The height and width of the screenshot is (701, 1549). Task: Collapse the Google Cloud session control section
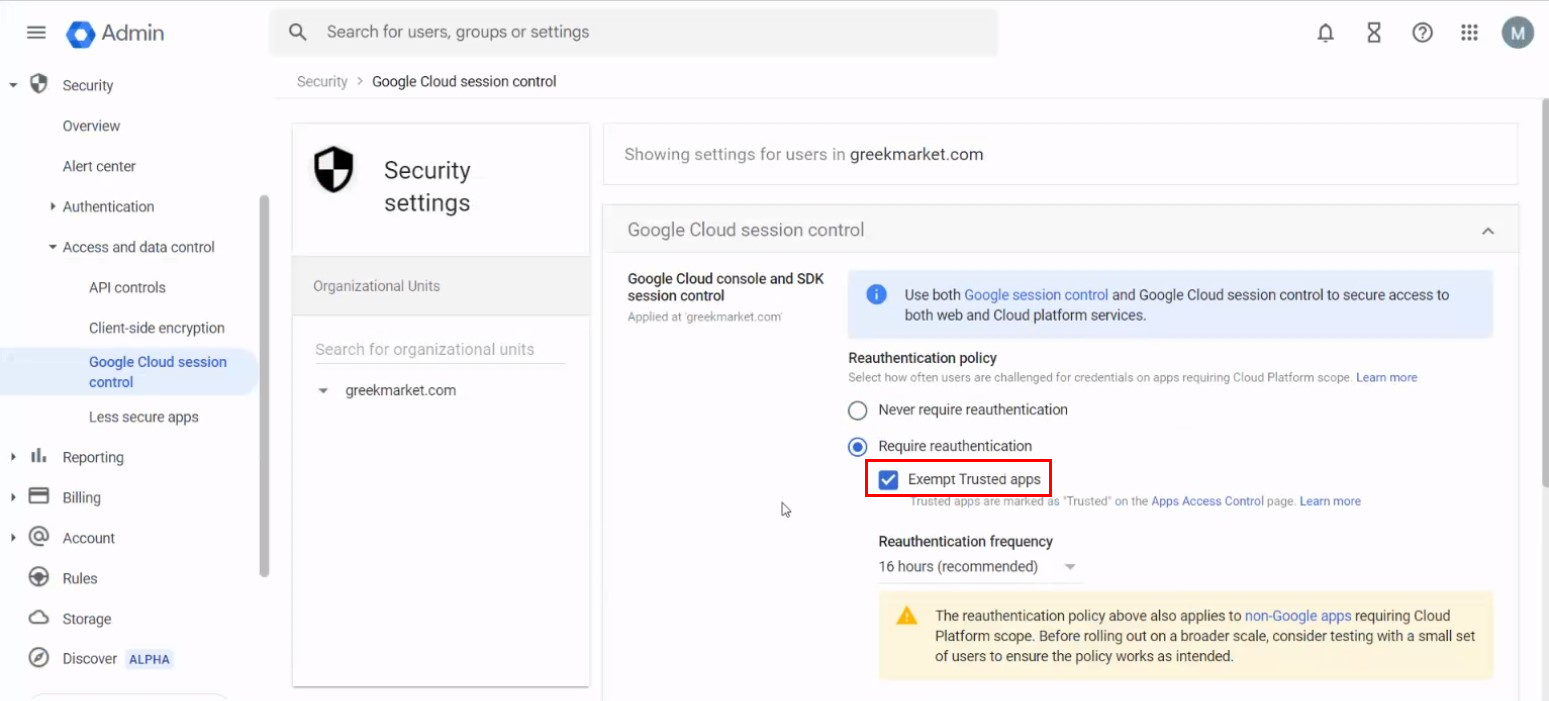pos(1488,231)
